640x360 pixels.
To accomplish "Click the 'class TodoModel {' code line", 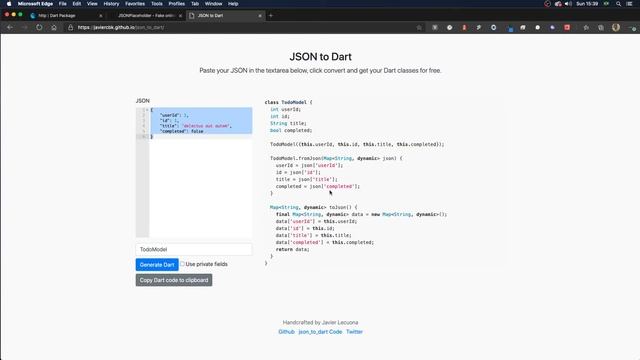I will click(x=288, y=102).
